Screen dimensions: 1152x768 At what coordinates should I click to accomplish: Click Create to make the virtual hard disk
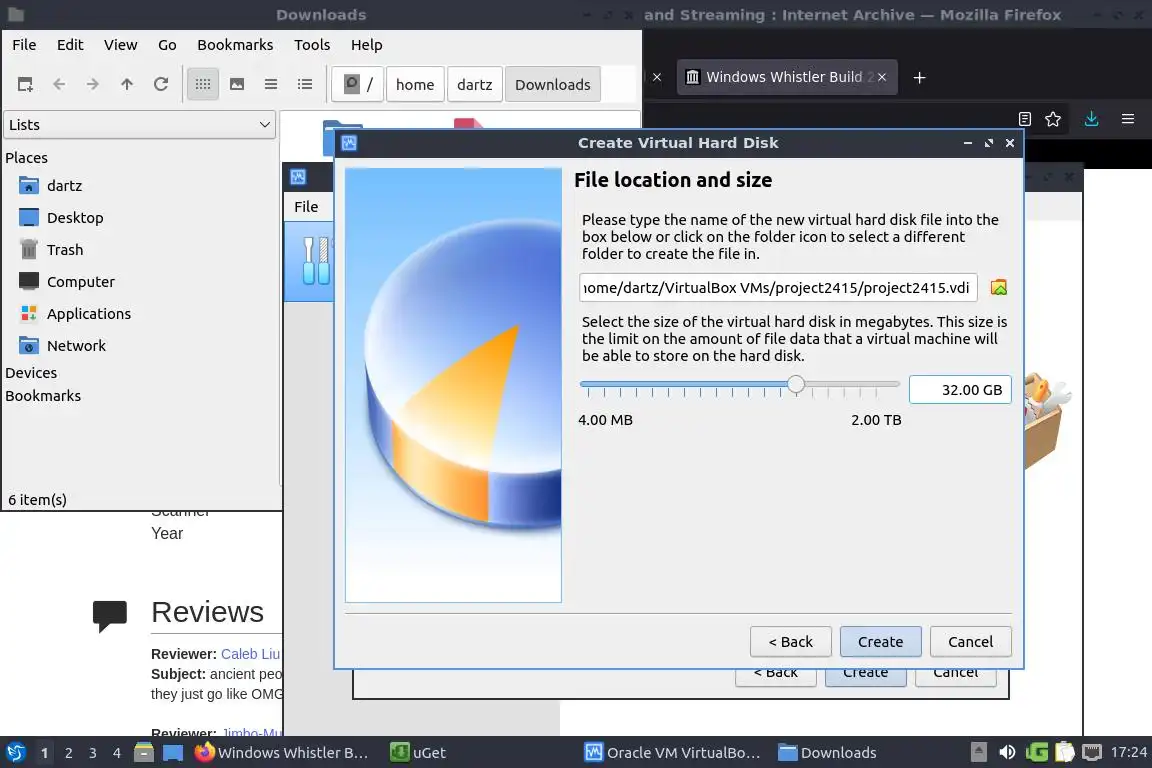(880, 642)
